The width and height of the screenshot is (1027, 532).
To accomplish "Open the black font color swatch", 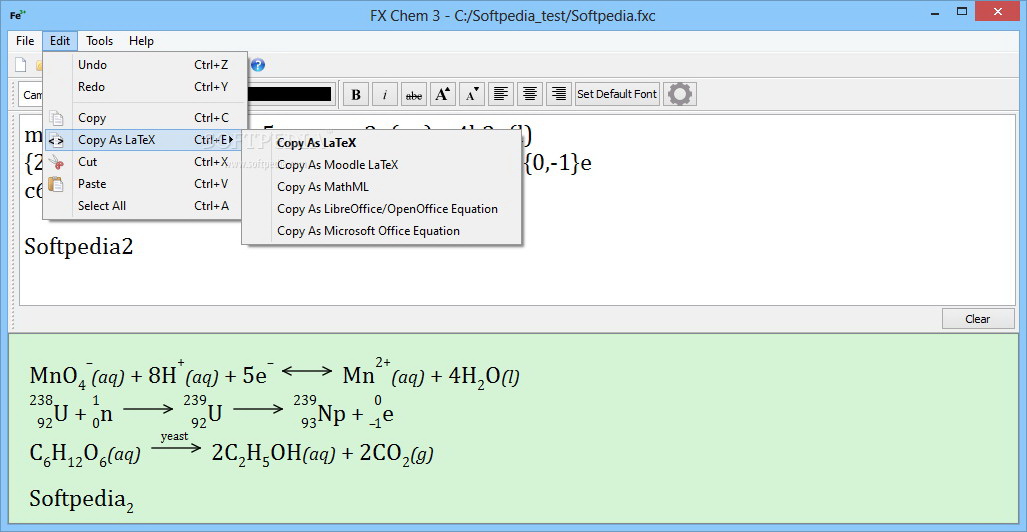I will (x=290, y=94).
